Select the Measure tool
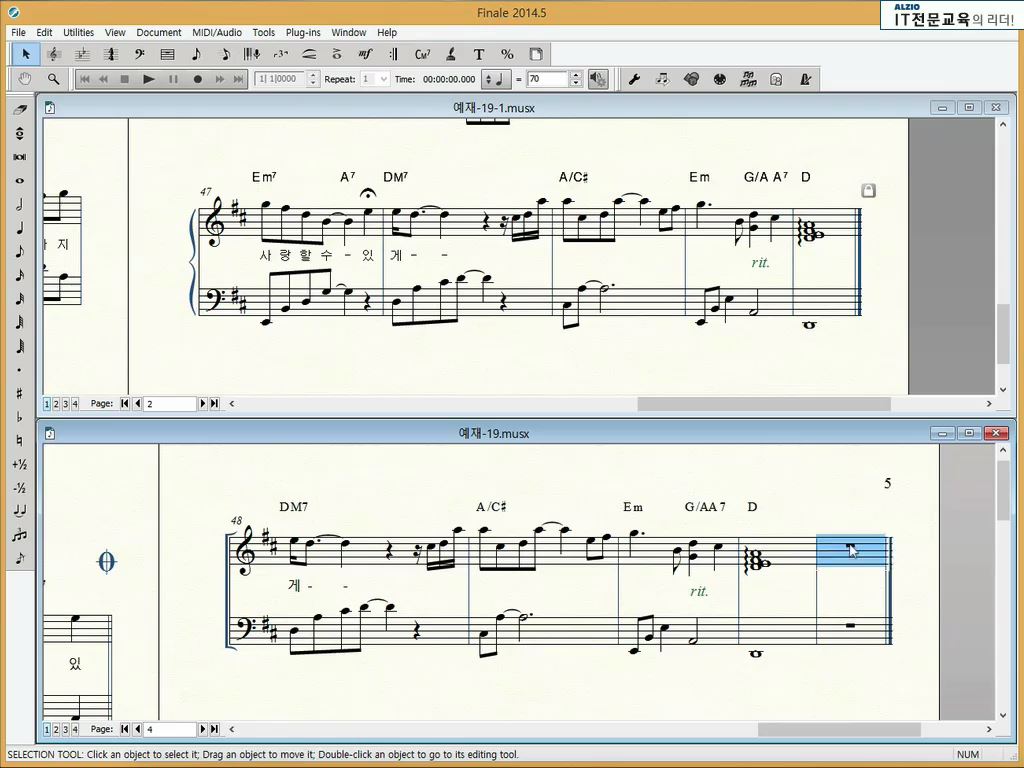The image size is (1024, 768). point(167,54)
